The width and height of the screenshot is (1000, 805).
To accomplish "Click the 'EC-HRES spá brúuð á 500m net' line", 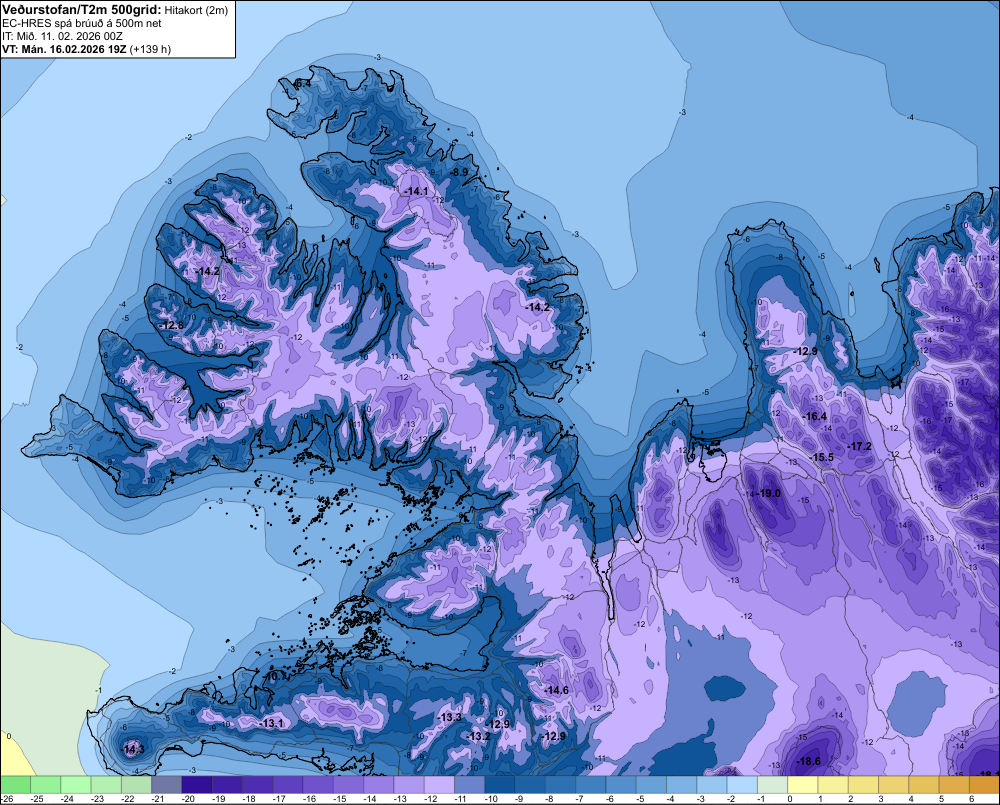I will click(x=82, y=23).
